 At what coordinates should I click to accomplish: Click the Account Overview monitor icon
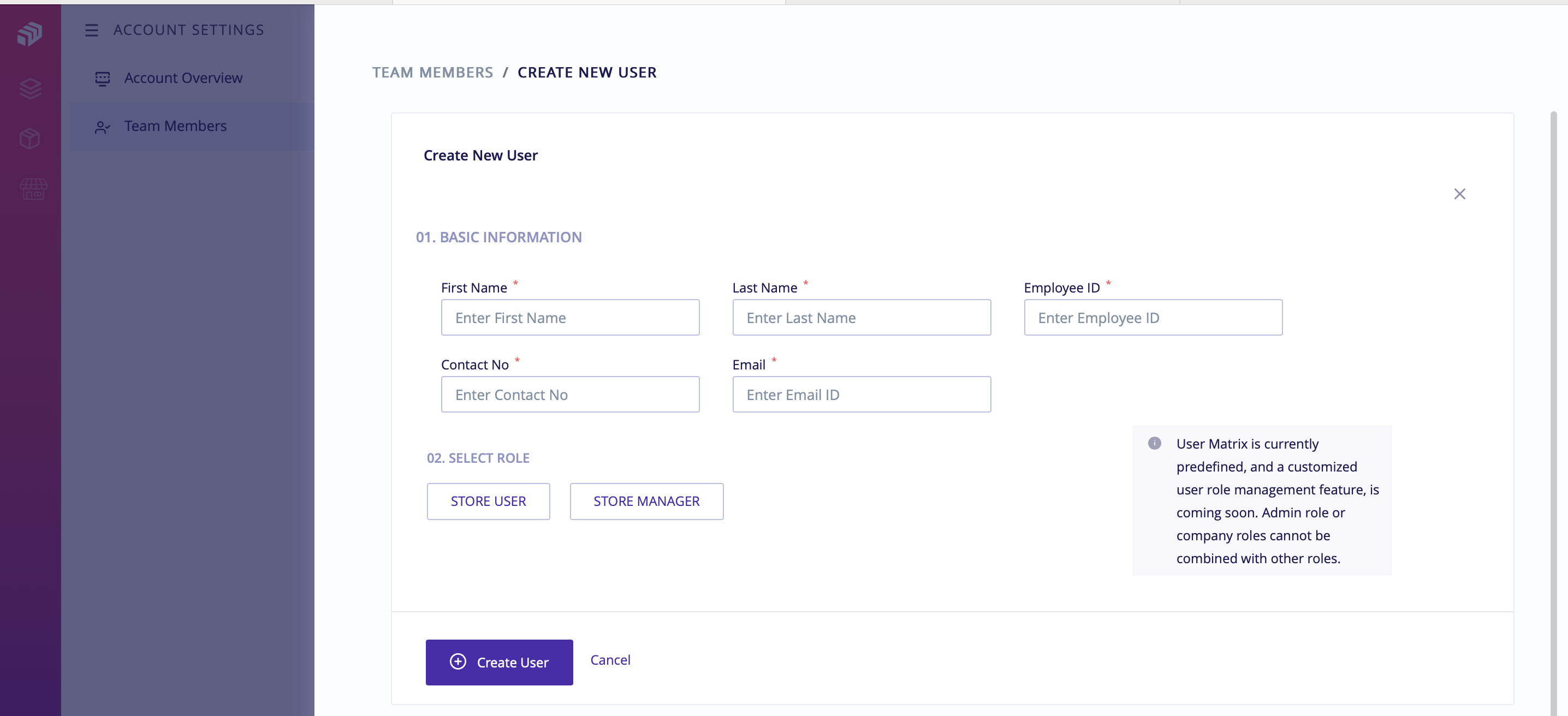point(102,79)
